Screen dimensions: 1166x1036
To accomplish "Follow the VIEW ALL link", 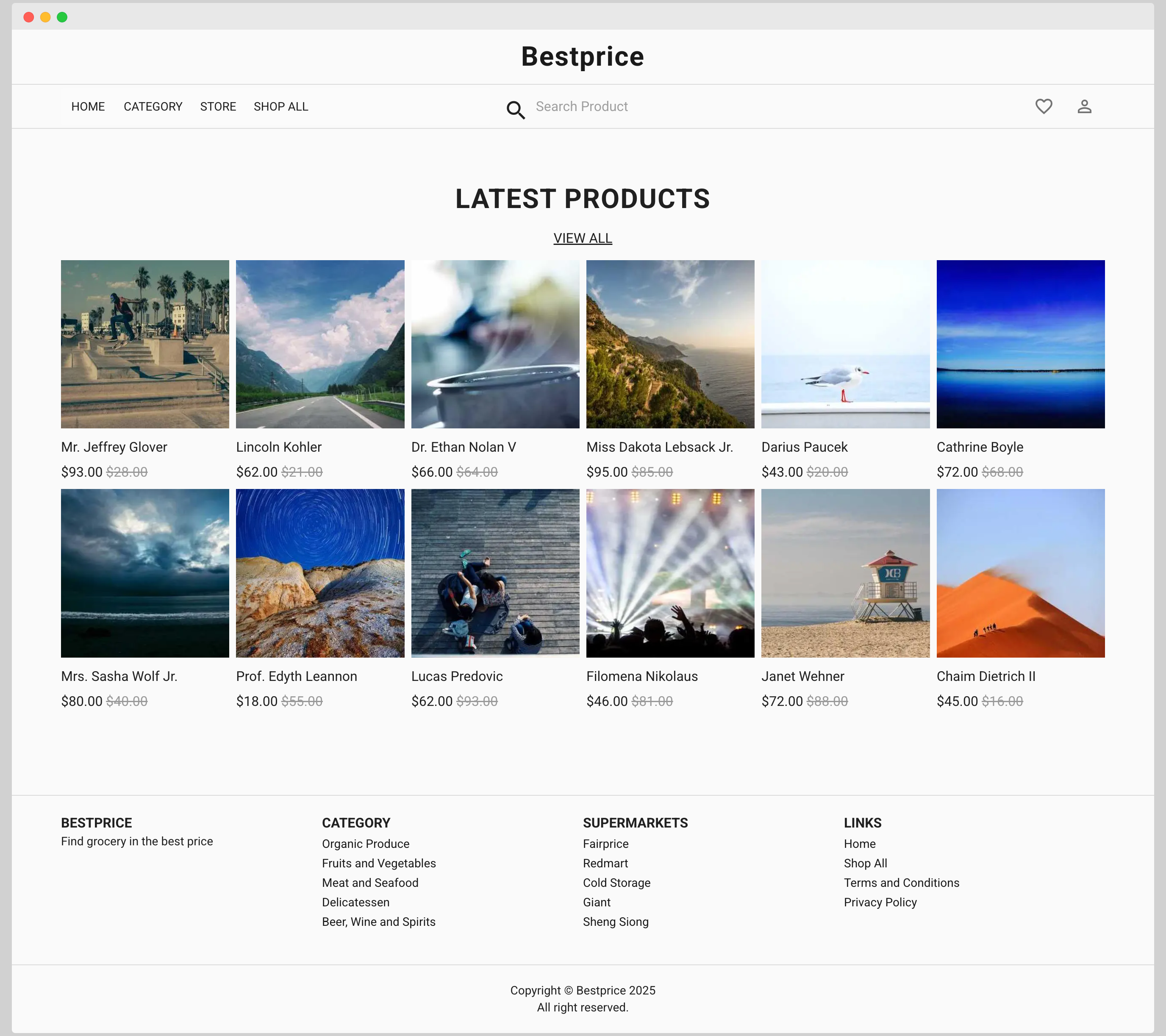I will [583, 239].
